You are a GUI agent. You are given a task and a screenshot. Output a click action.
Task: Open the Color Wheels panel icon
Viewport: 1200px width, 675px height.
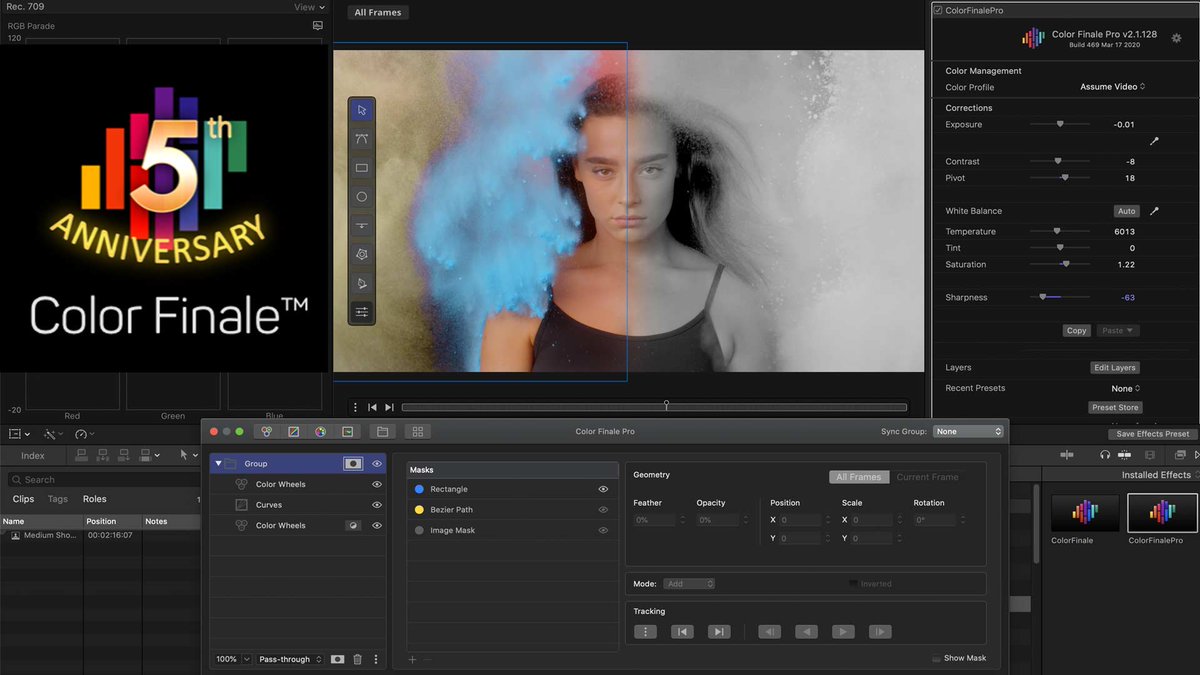click(266, 431)
